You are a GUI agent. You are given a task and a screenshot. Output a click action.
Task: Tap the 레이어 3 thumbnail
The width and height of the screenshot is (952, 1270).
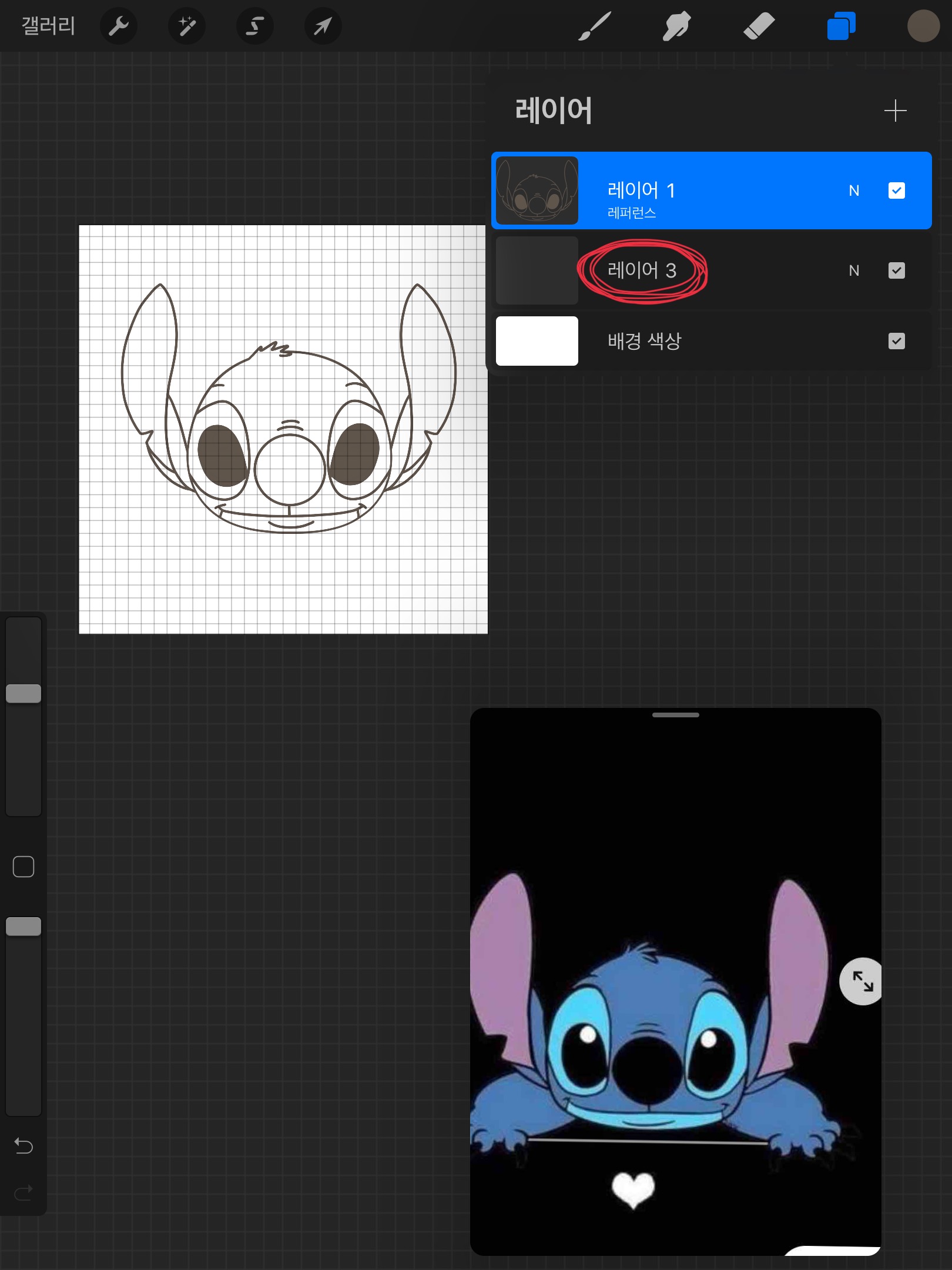tap(537, 270)
